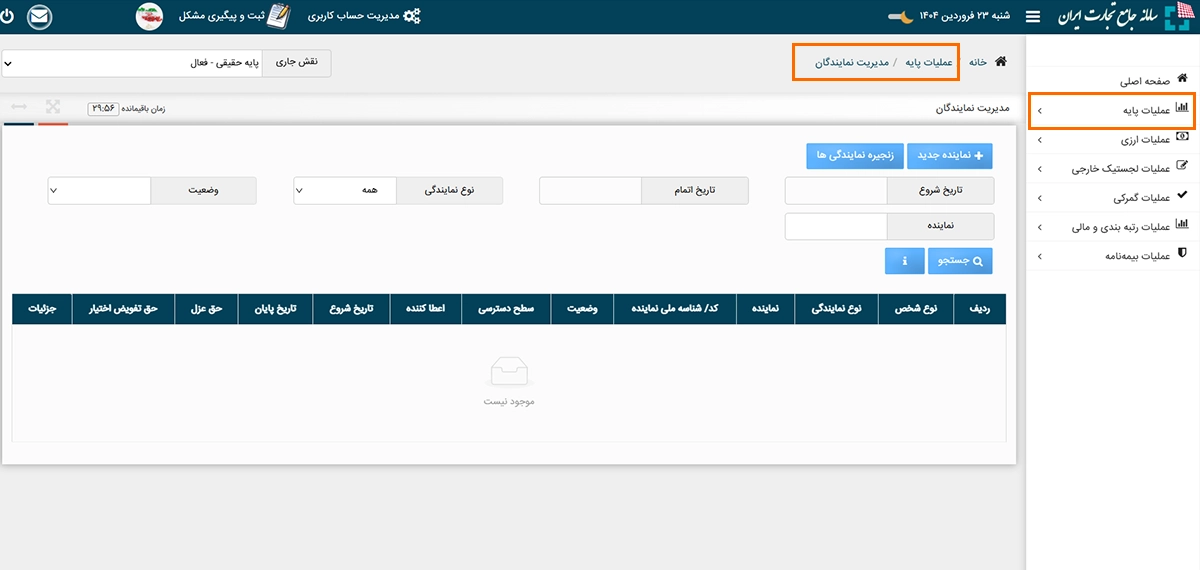Click the نماینده جدید button
The image size is (1200, 570).
(951, 156)
